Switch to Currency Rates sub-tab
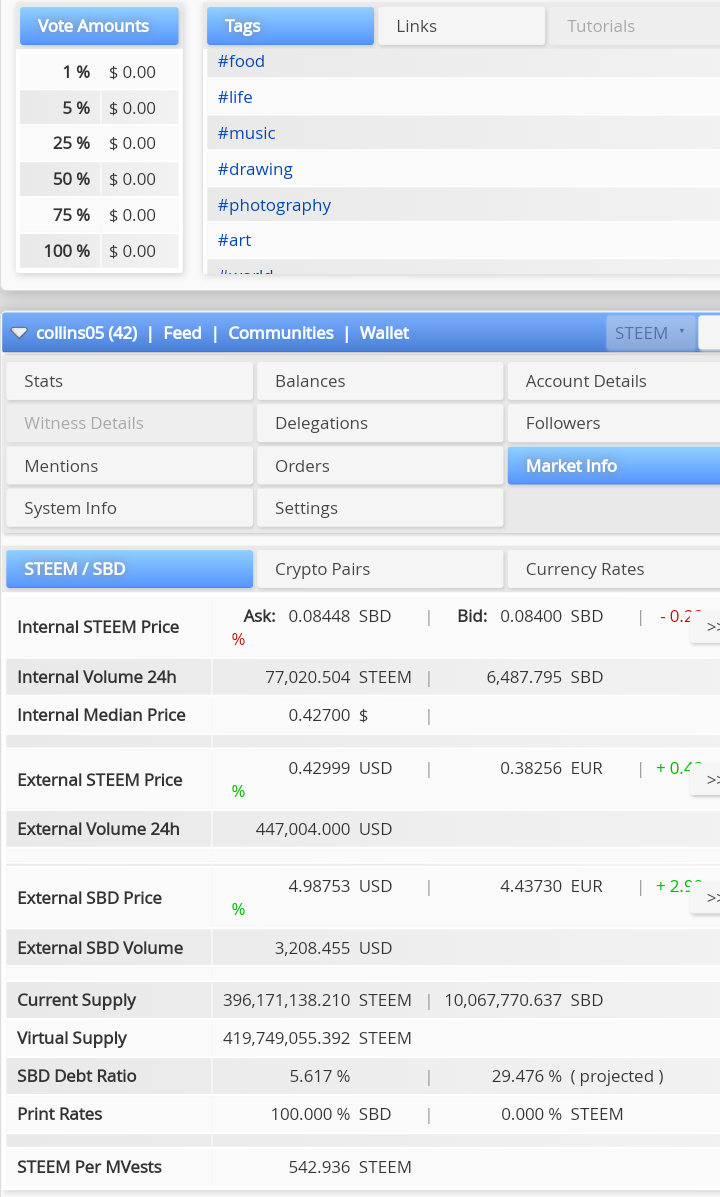720x1197 pixels. [614, 569]
